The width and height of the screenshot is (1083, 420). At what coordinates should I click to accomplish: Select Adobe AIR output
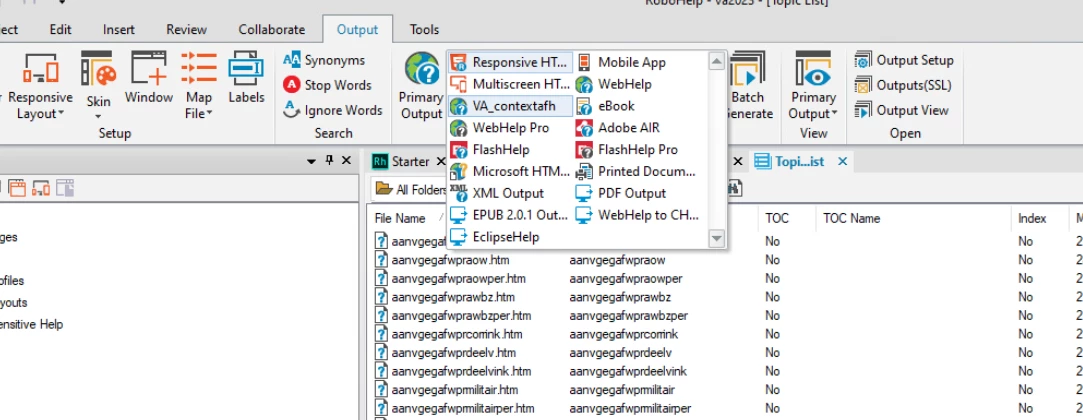click(639, 128)
